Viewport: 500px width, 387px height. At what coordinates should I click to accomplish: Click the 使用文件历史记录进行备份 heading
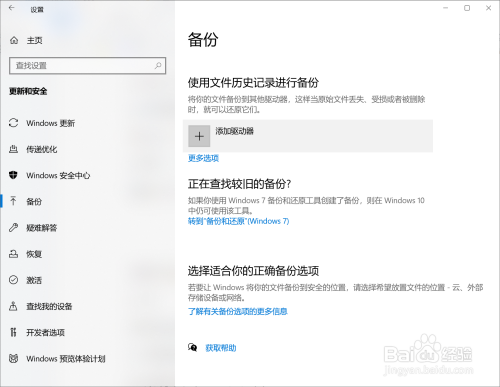point(253,83)
